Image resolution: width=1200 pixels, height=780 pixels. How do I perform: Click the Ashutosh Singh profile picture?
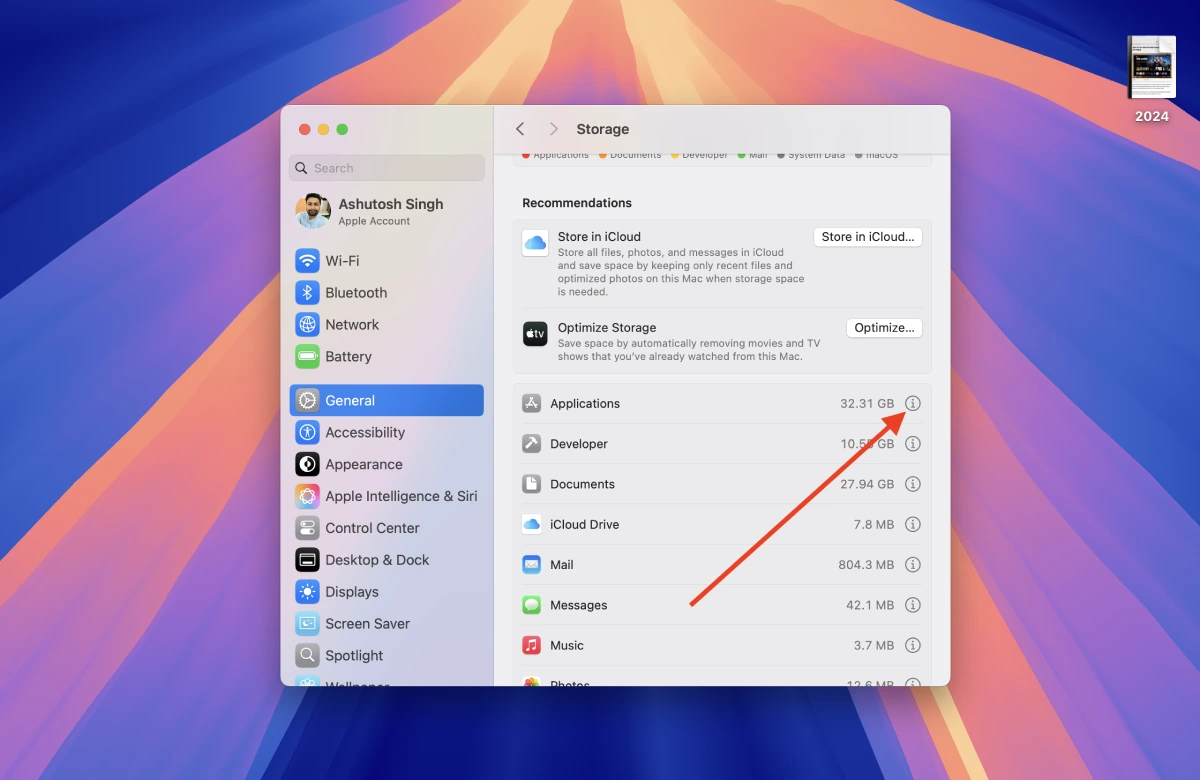tap(313, 211)
